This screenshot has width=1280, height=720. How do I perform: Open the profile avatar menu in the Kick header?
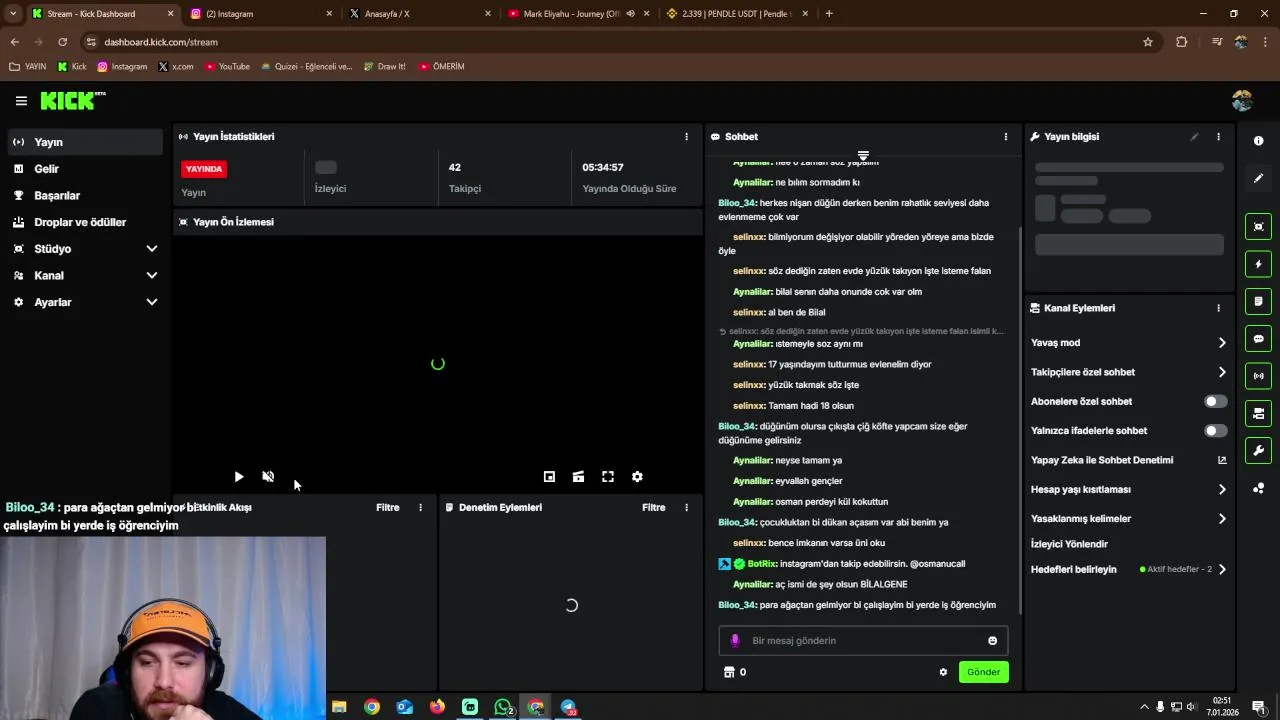point(1242,101)
